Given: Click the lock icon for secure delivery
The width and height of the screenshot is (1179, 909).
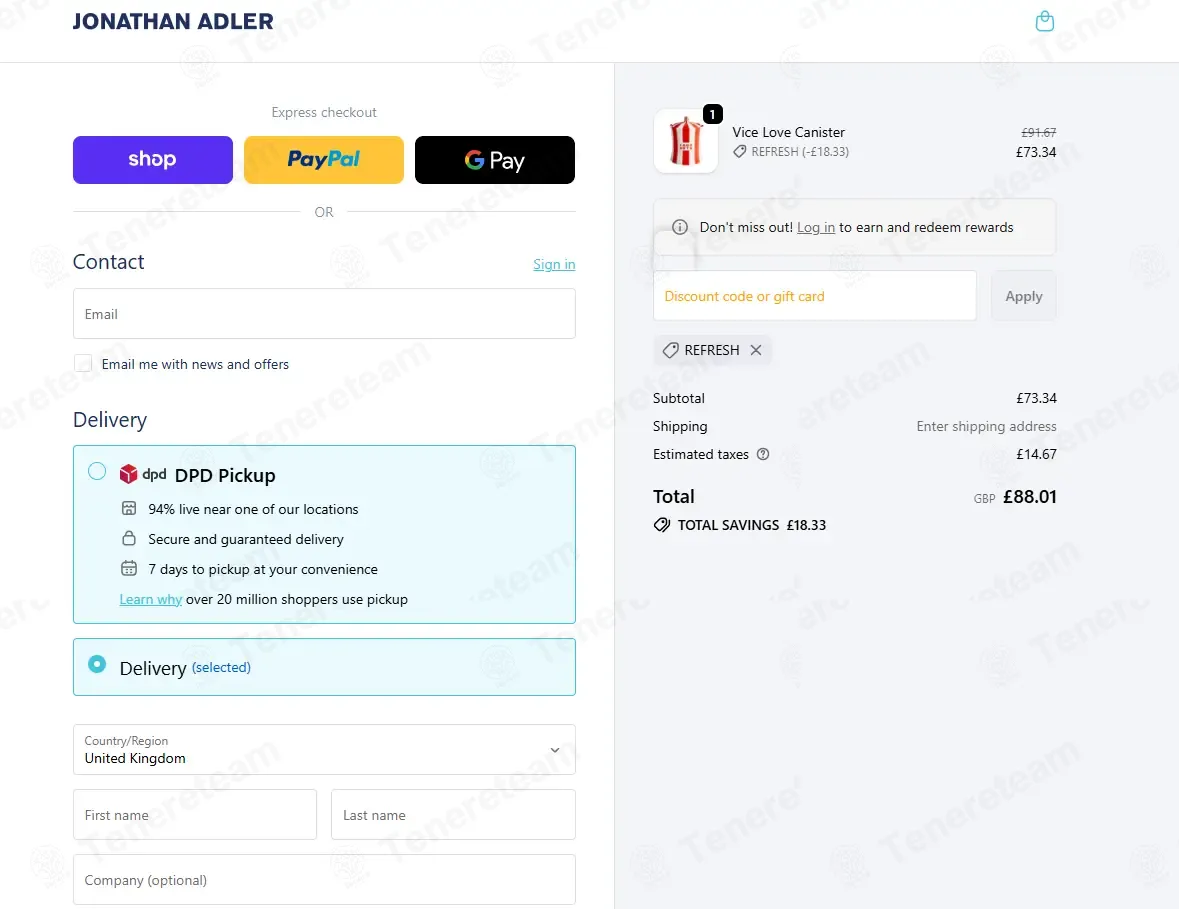Looking at the screenshot, I should click(129, 538).
